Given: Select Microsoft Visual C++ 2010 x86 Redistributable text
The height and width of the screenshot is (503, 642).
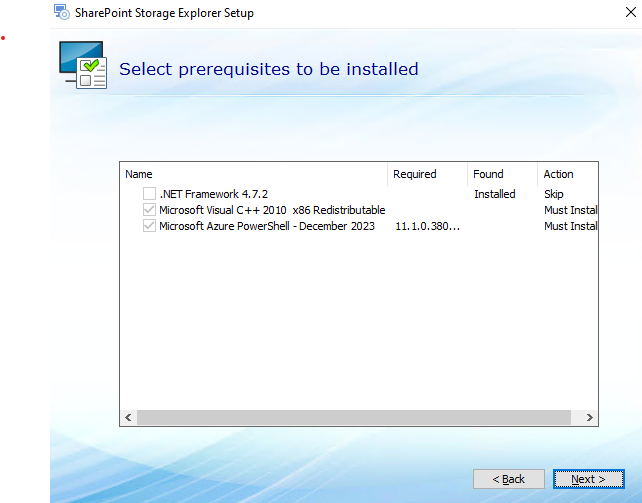Looking at the screenshot, I should pos(272,210).
